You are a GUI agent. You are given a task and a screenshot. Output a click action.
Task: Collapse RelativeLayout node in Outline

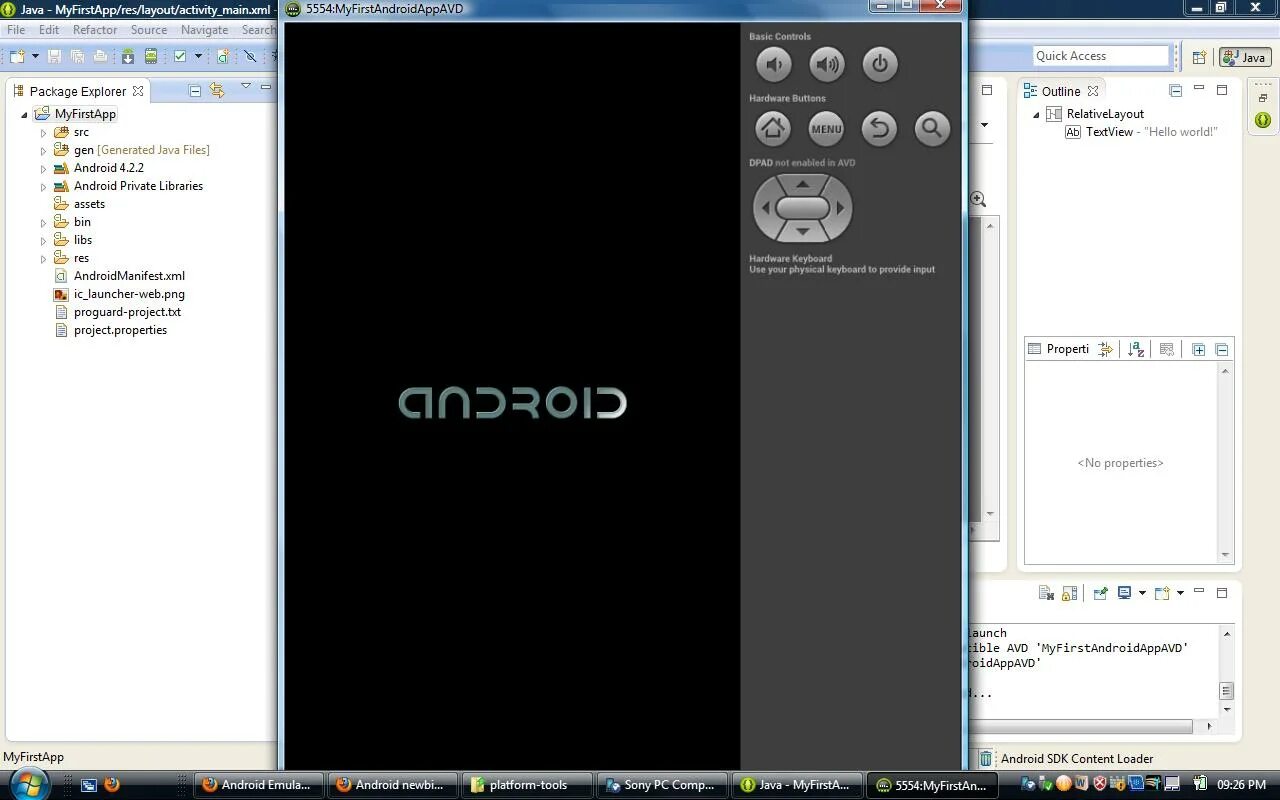(x=1037, y=114)
